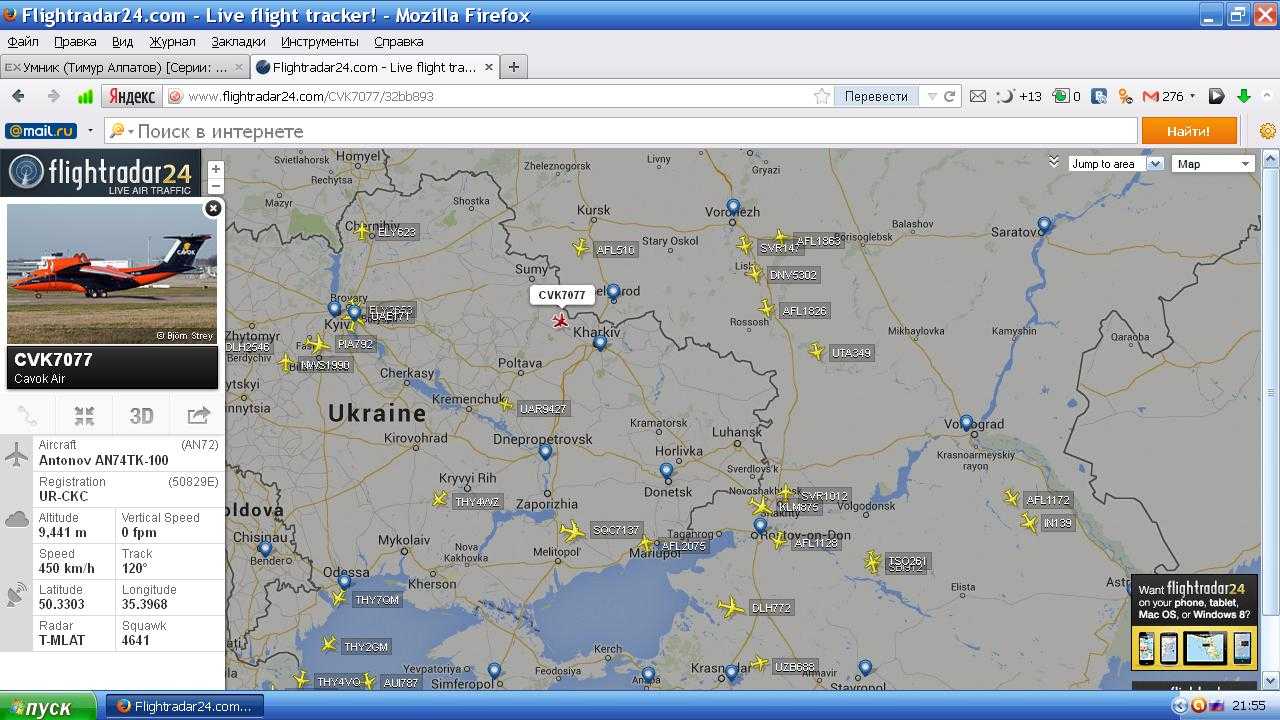Show the flight route icon in panel
This screenshot has width=1280, height=720.
coord(28,416)
